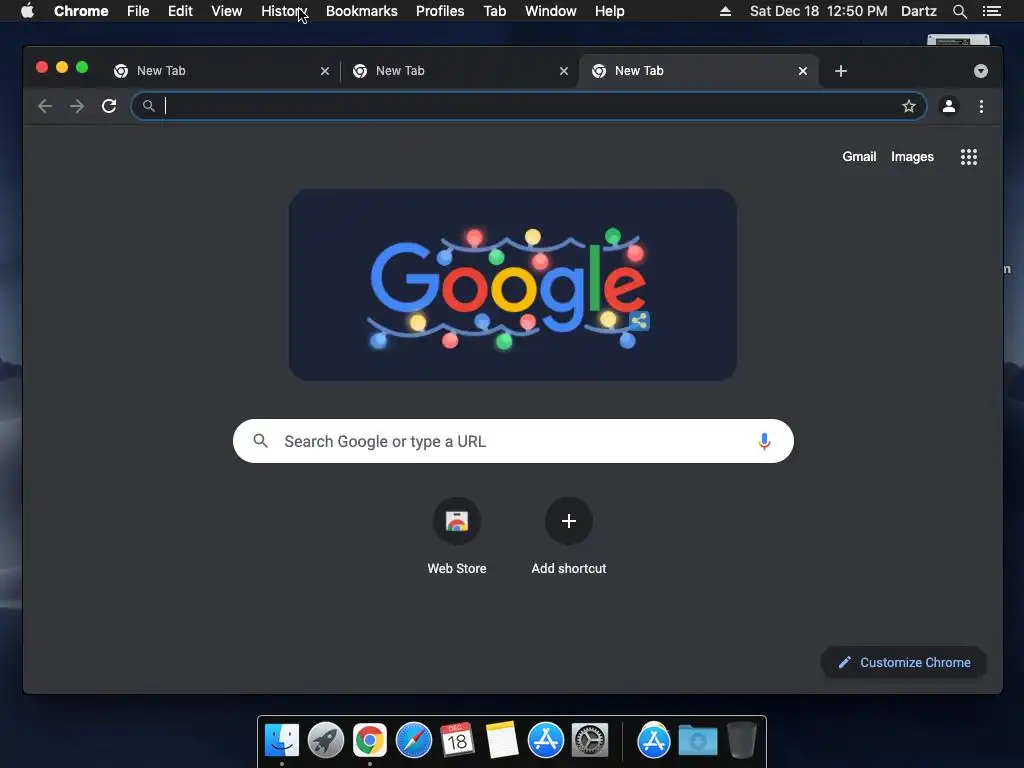The image size is (1024, 768).
Task: Open a new tab with plus button
Action: pos(840,71)
